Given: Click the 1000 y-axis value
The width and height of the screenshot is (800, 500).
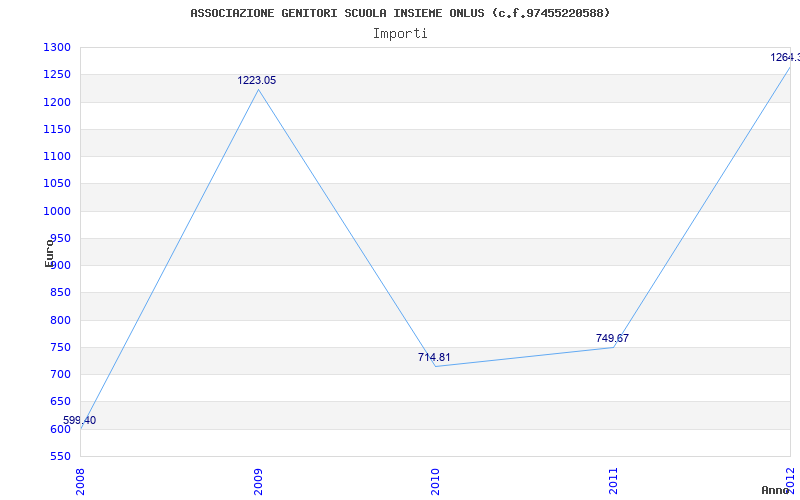Looking at the screenshot, I should tap(56, 211).
